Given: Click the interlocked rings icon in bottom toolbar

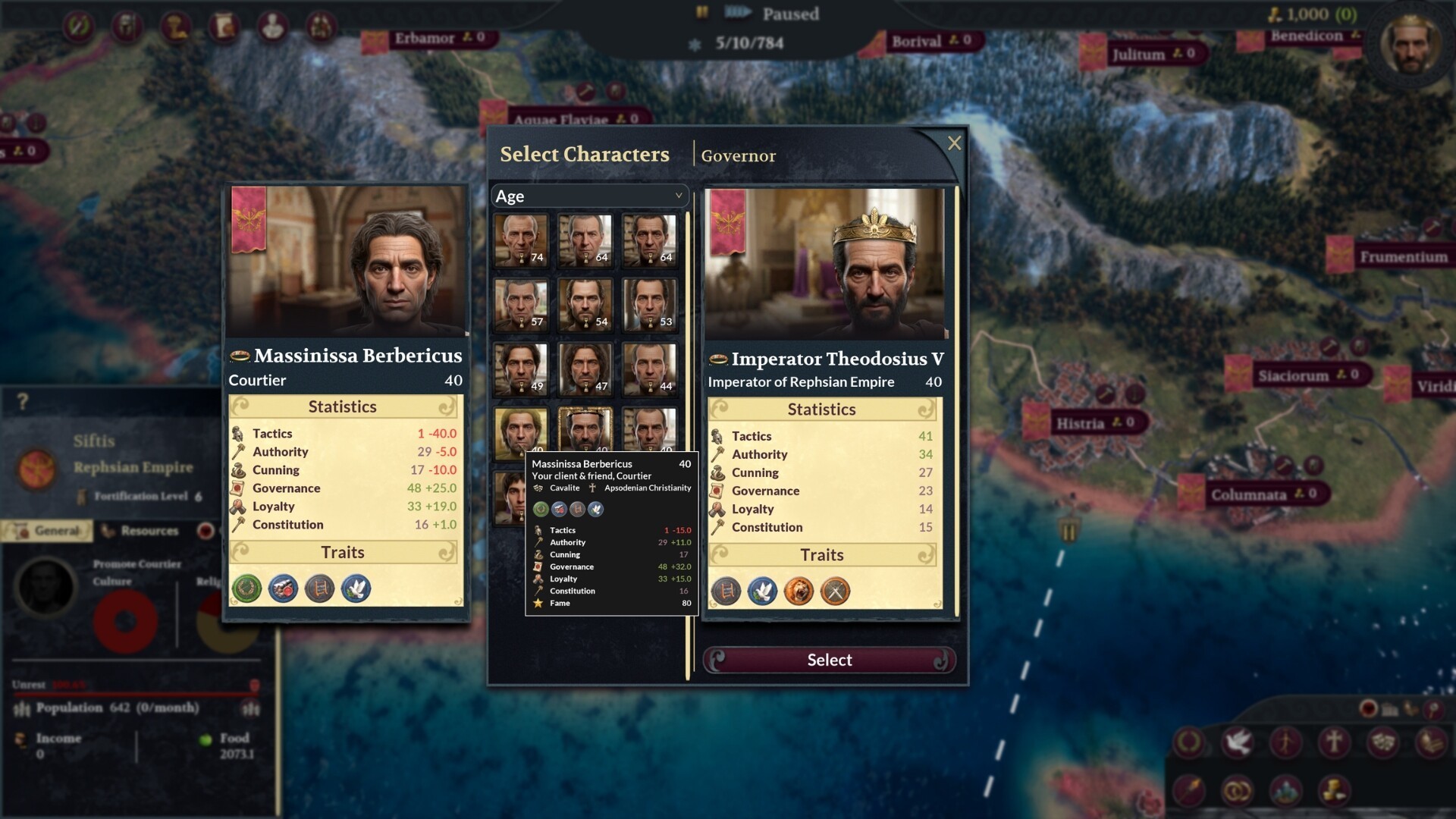Looking at the screenshot, I should pyautogui.click(x=1237, y=791).
